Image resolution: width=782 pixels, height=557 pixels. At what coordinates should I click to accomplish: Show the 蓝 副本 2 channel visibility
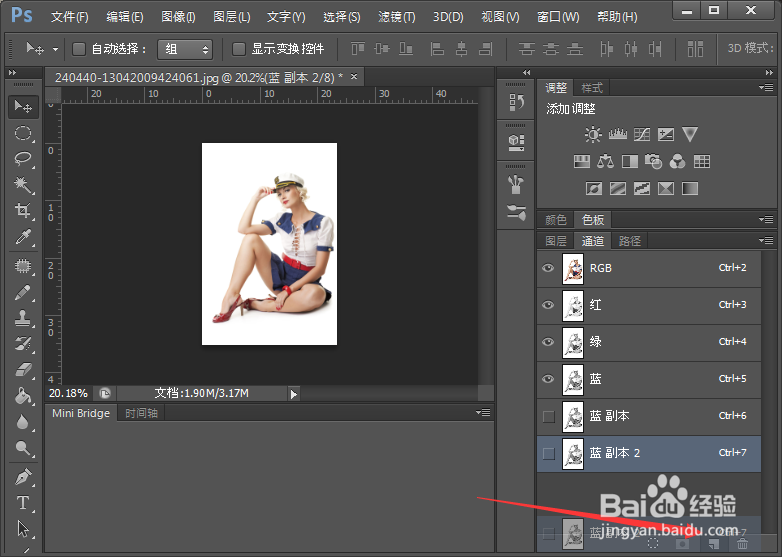(549, 453)
